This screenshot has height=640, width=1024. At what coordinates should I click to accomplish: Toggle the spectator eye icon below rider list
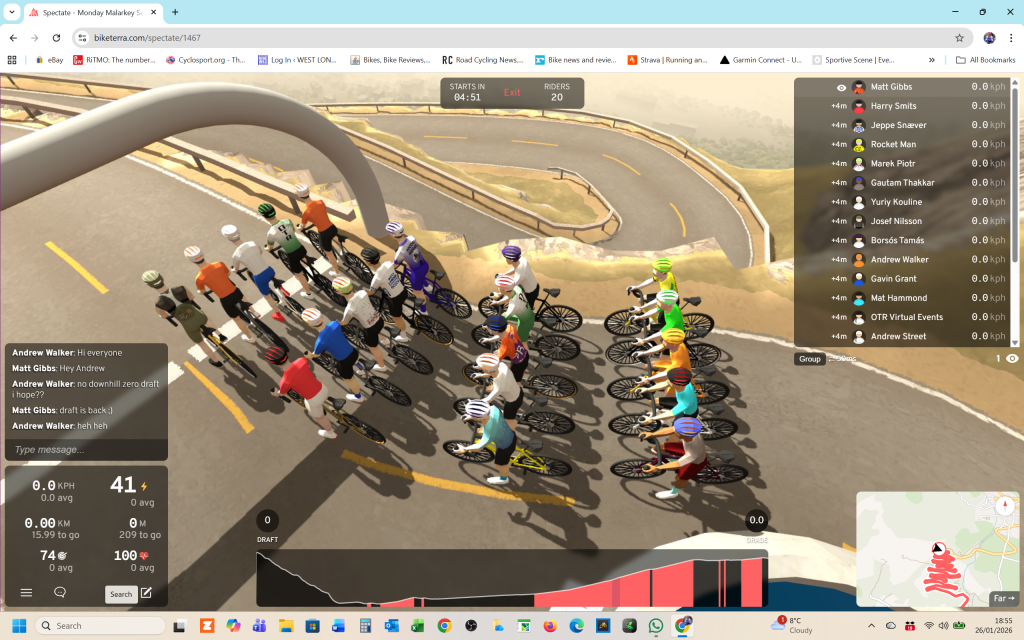pyautogui.click(x=1012, y=359)
